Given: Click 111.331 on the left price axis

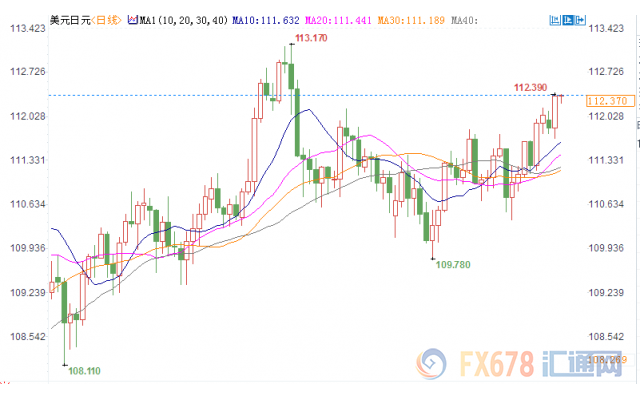Looking at the screenshot, I should (28, 160).
